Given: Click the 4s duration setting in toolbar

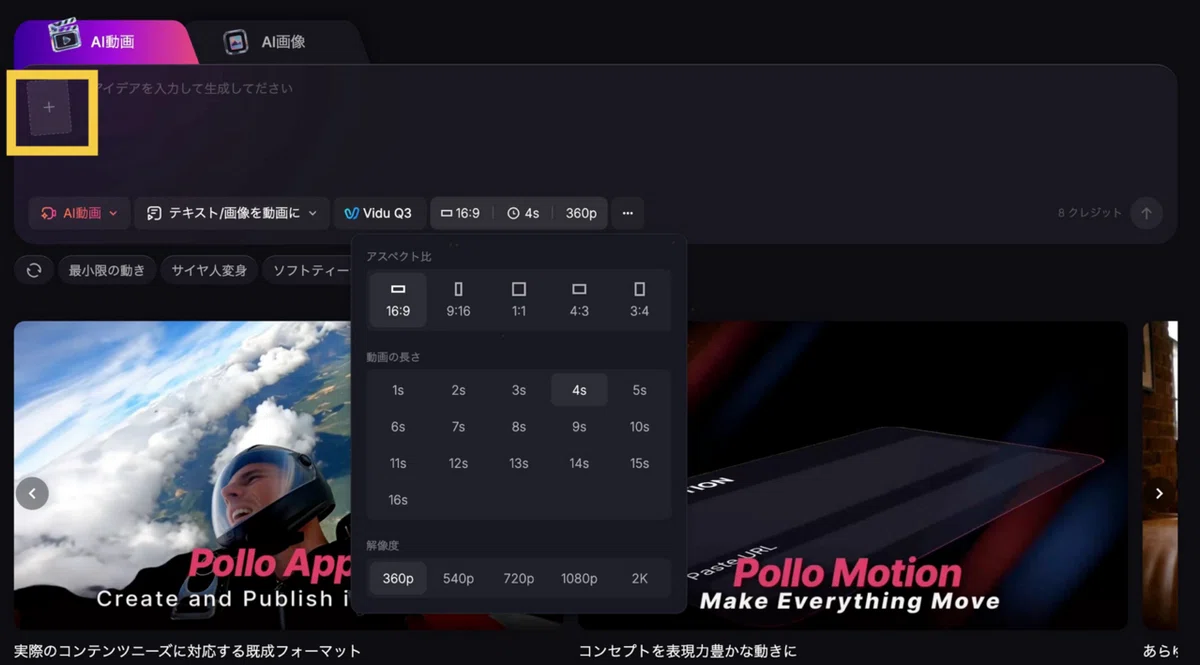Looking at the screenshot, I should (x=523, y=213).
